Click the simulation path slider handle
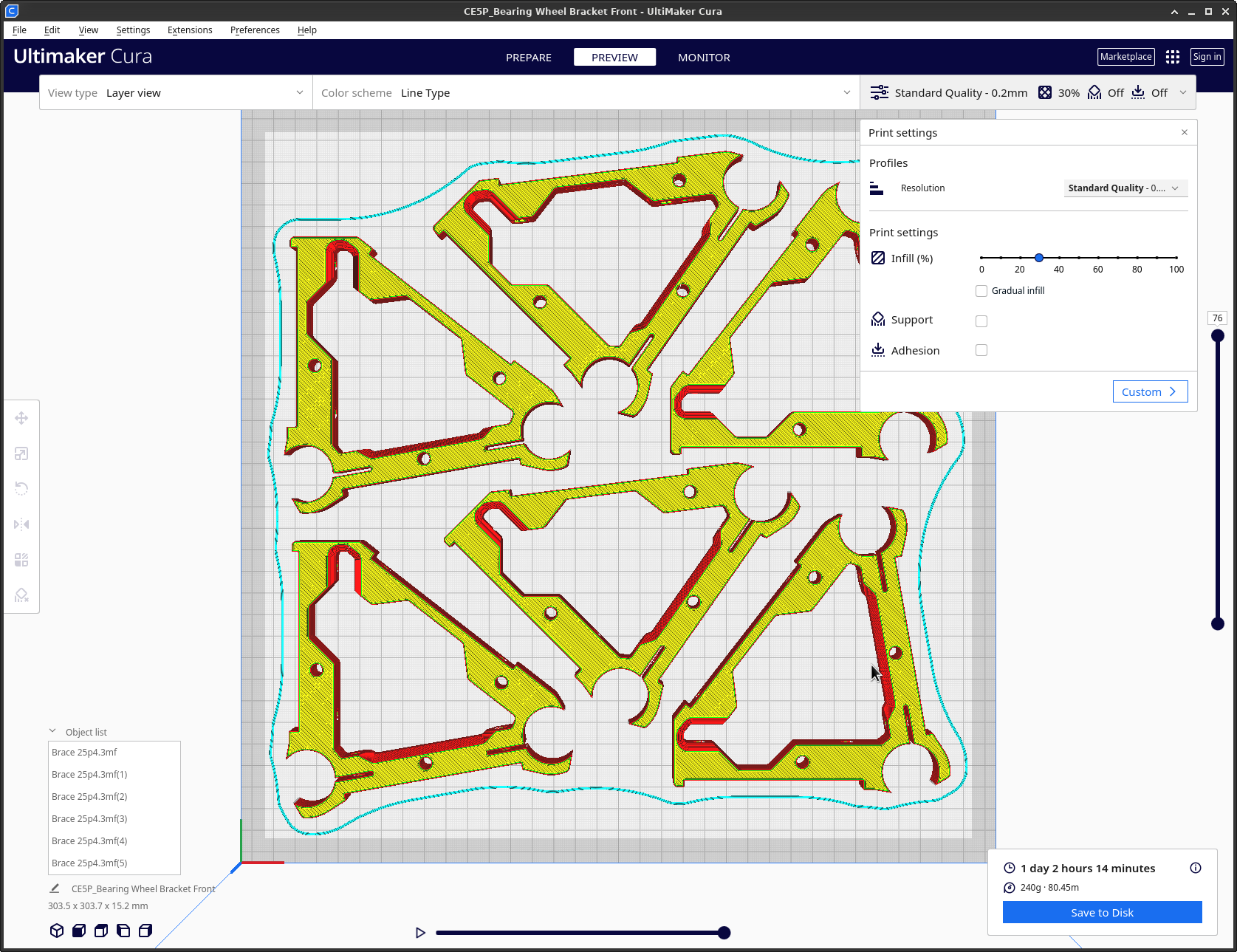The height and width of the screenshot is (952, 1237). 724,933
